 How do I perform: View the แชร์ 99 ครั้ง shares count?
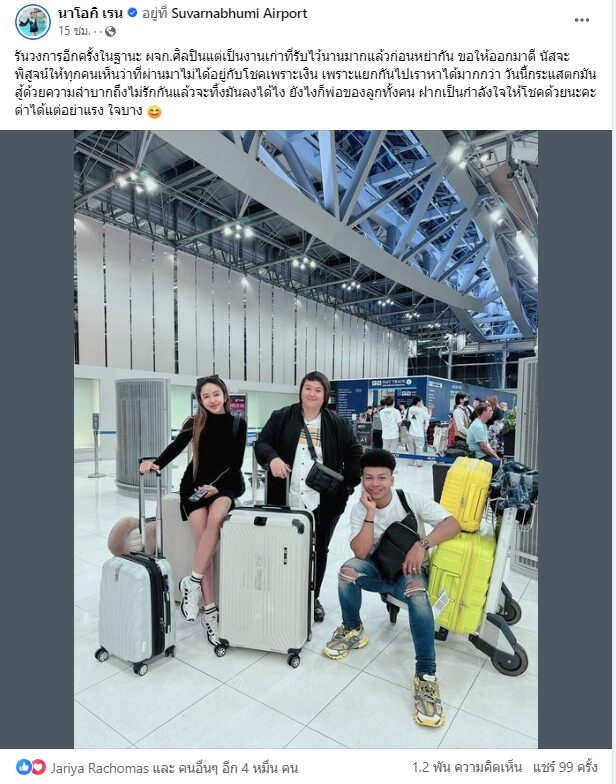pyautogui.click(x=566, y=767)
